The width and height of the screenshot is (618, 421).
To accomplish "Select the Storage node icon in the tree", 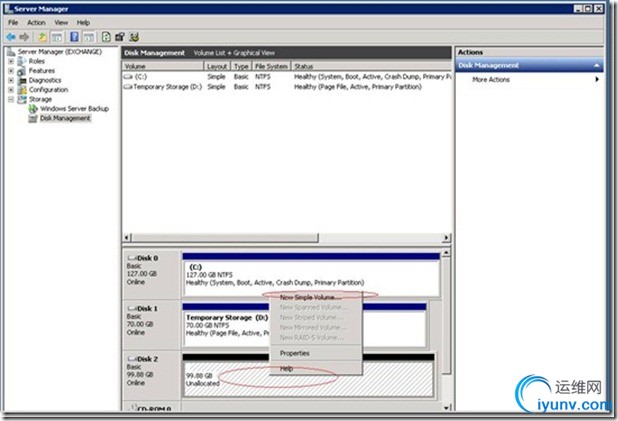I will tap(22, 99).
